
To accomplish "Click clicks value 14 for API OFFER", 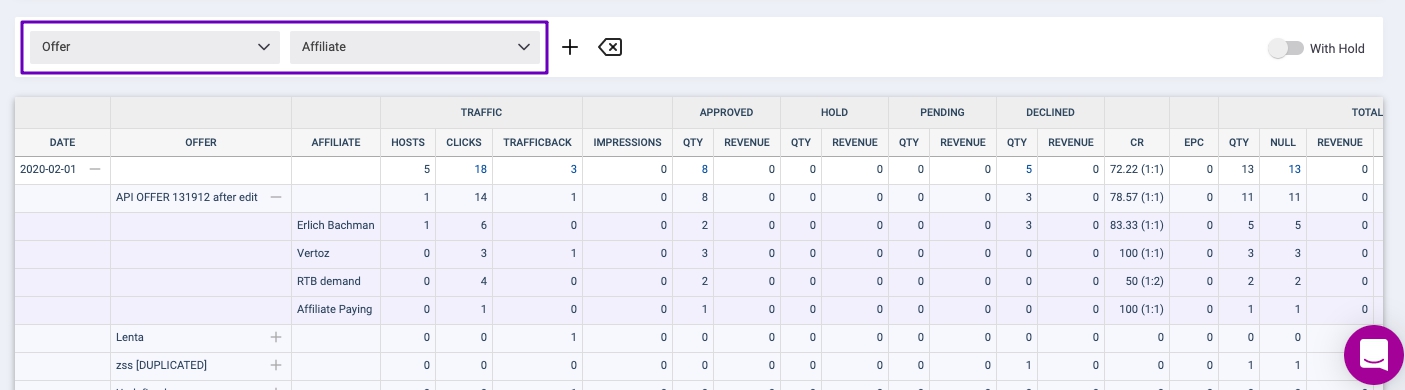I will [481, 198].
